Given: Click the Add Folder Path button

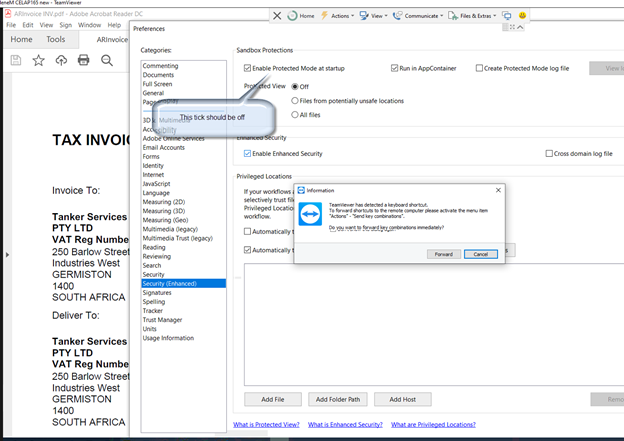Looking at the screenshot, I should (339, 399).
